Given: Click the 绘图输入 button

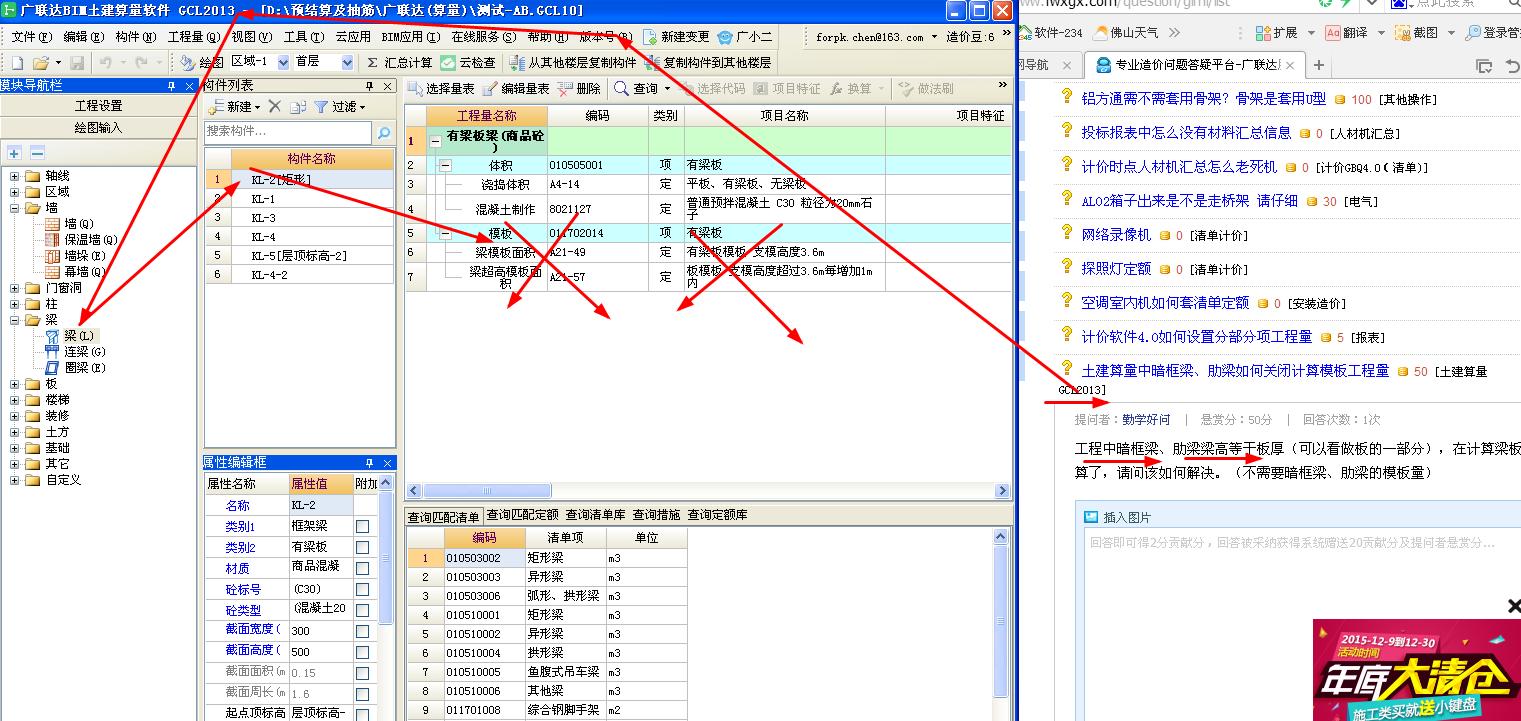Looking at the screenshot, I should 98,128.
